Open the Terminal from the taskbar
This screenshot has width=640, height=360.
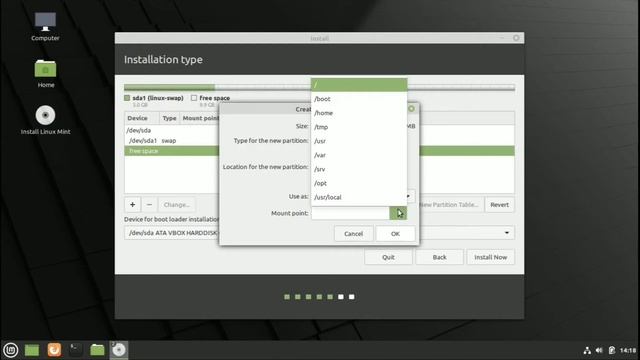point(76,350)
